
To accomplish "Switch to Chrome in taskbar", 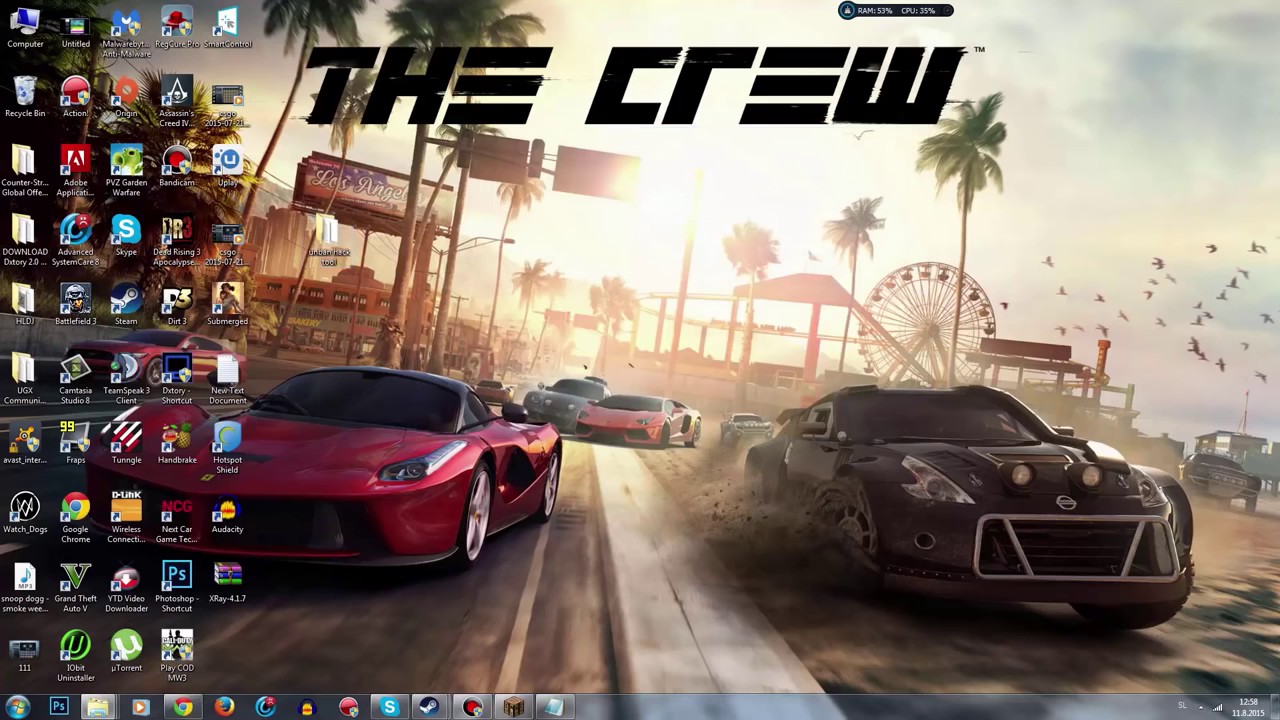I will coord(182,707).
